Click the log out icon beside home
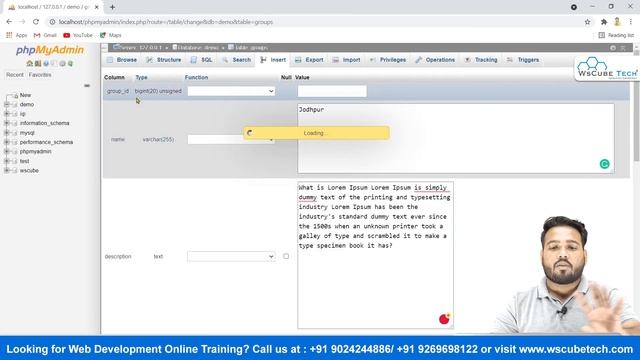Image resolution: width=640 pixels, height=360 pixels. tap(38, 64)
